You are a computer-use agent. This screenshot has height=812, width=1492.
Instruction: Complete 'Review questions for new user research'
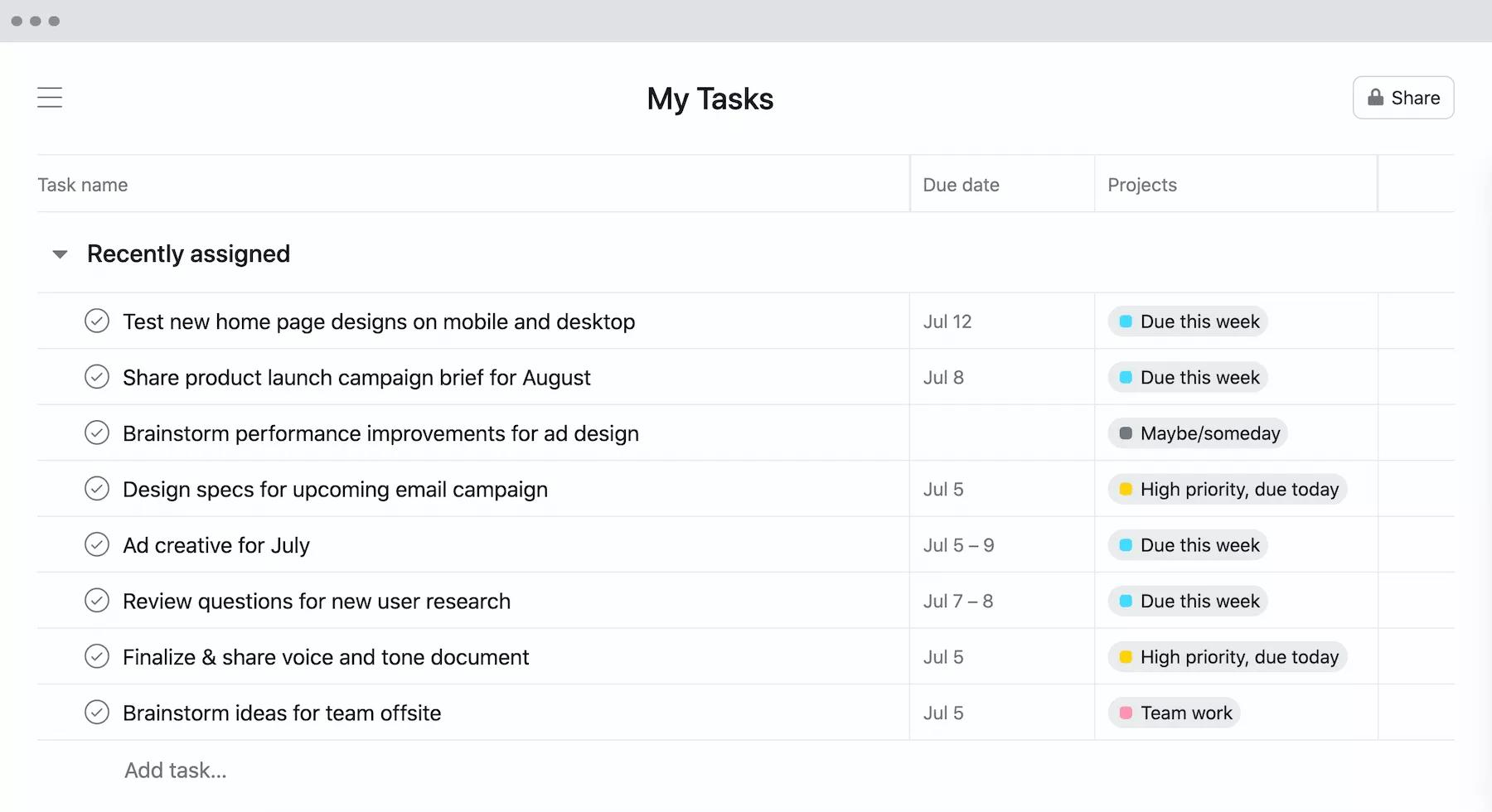[x=97, y=601]
